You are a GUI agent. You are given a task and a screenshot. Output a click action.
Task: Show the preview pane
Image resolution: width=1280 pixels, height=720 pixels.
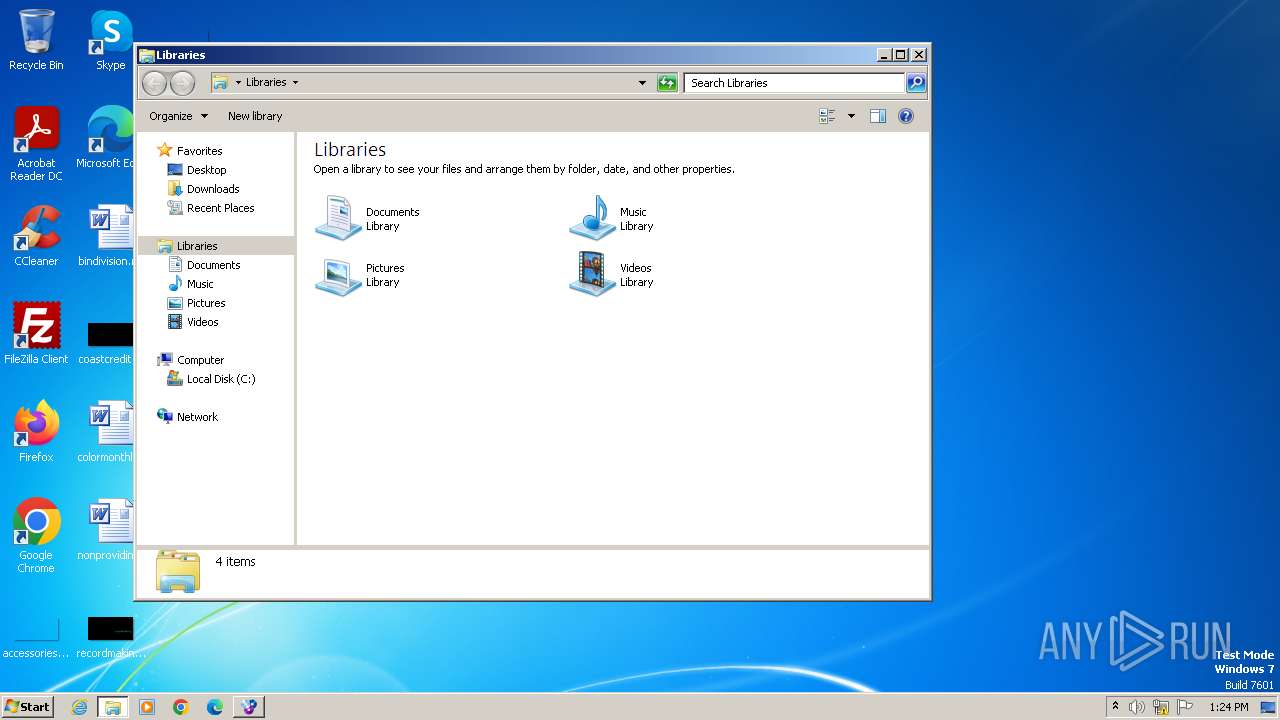pyautogui.click(x=877, y=116)
